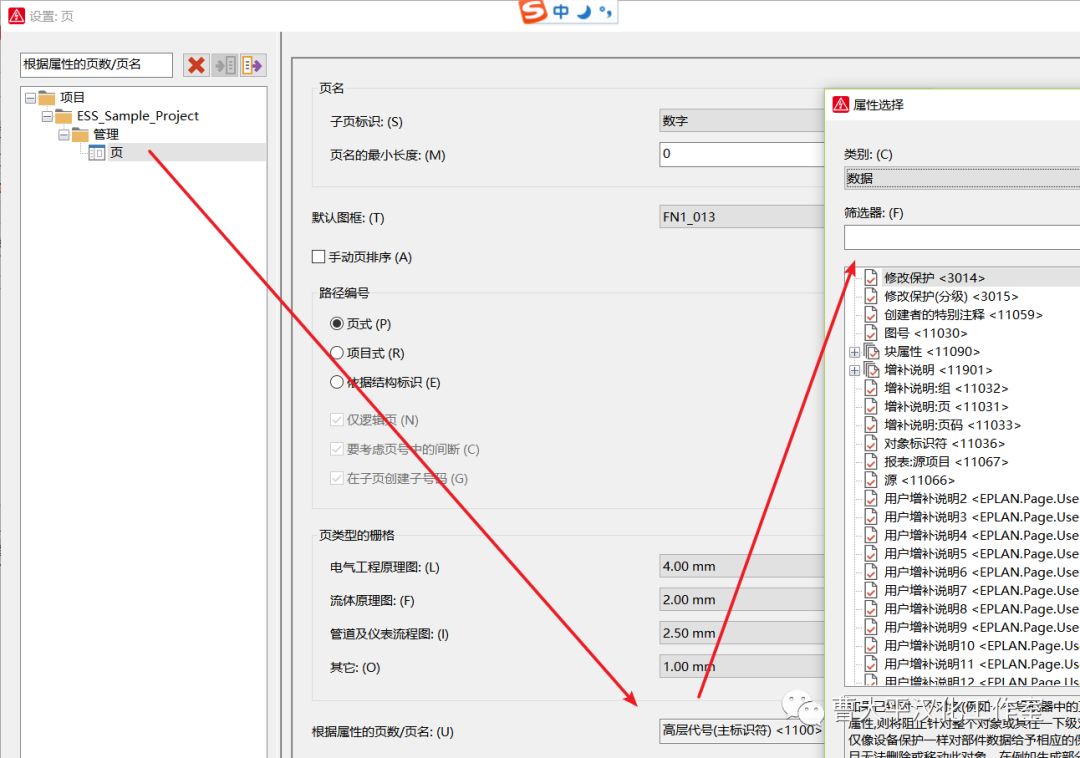
Task: Click icon beside 增补说明:组 <11032>
Action: [871, 388]
